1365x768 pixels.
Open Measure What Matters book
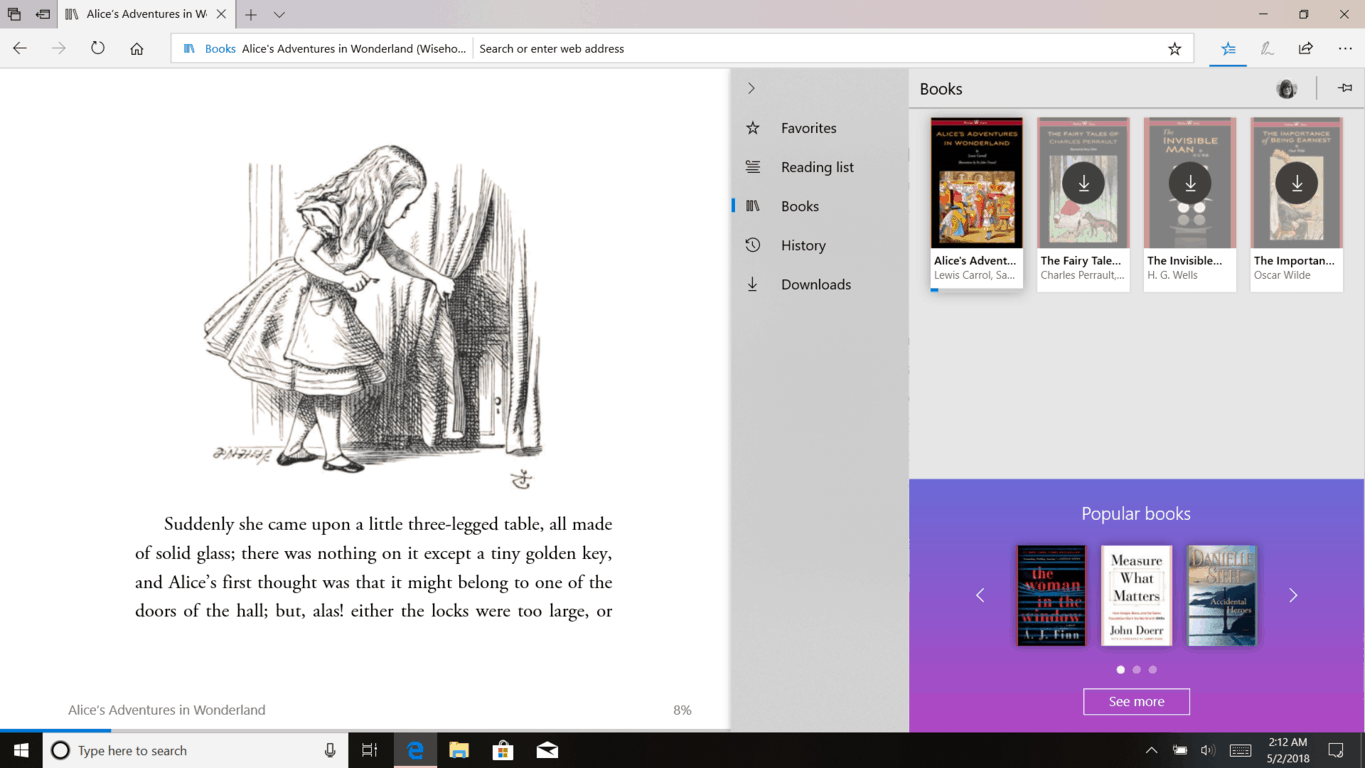(1136, 595)
